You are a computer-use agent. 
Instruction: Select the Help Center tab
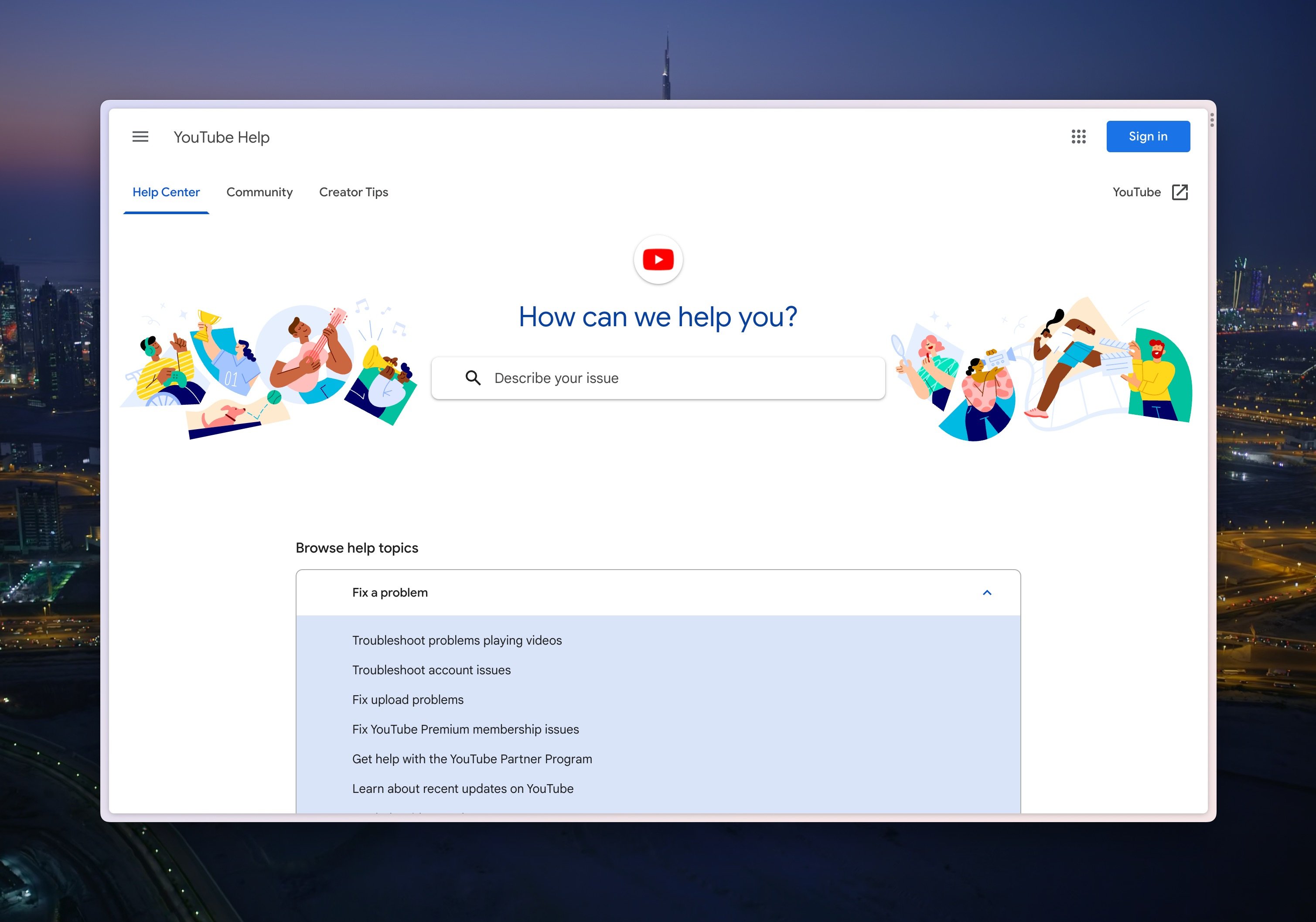166,192
